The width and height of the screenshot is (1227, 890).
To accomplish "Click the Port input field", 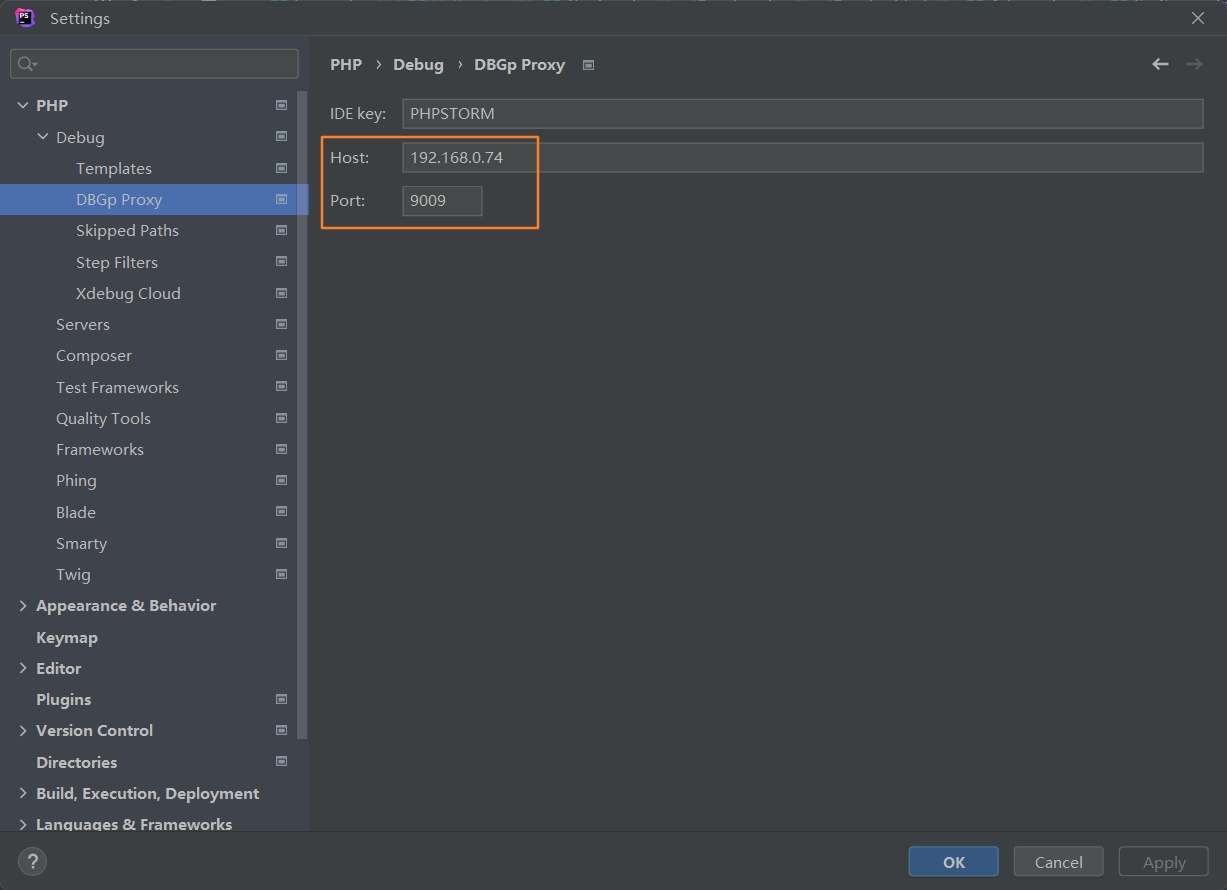I will click(x=442, y=200).
